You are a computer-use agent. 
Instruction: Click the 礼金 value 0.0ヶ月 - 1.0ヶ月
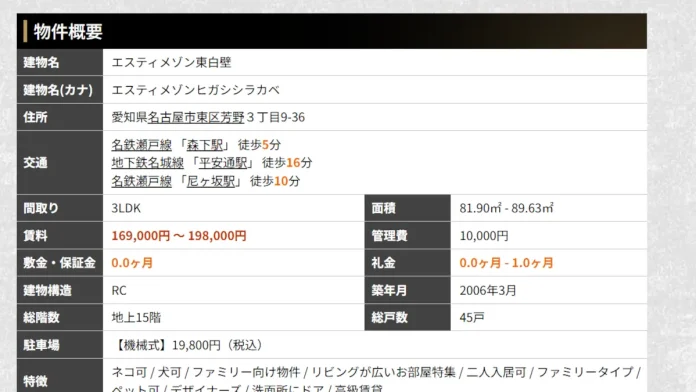[506, 263]
